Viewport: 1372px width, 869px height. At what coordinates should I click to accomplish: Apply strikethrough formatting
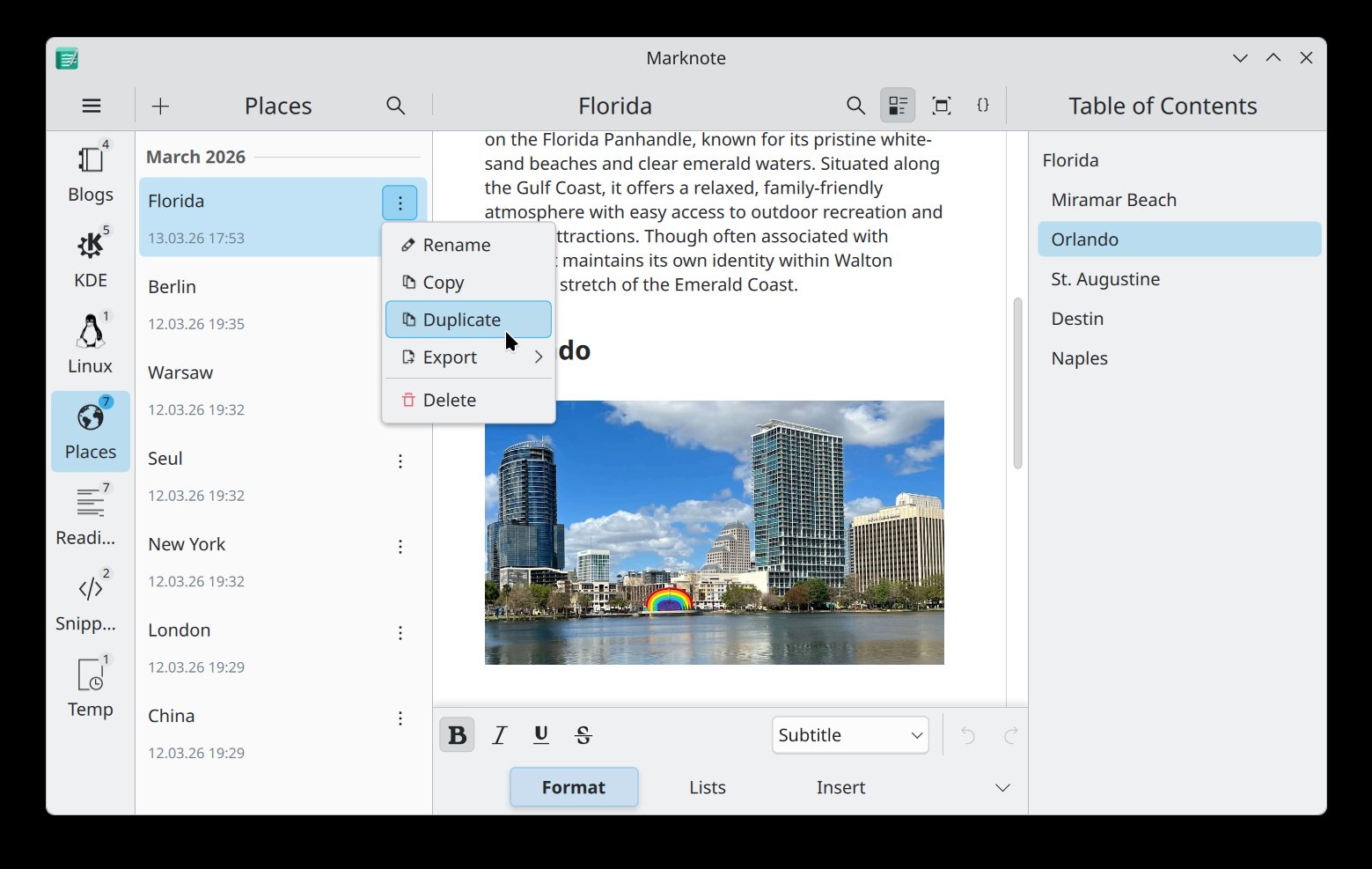(583, 734)
